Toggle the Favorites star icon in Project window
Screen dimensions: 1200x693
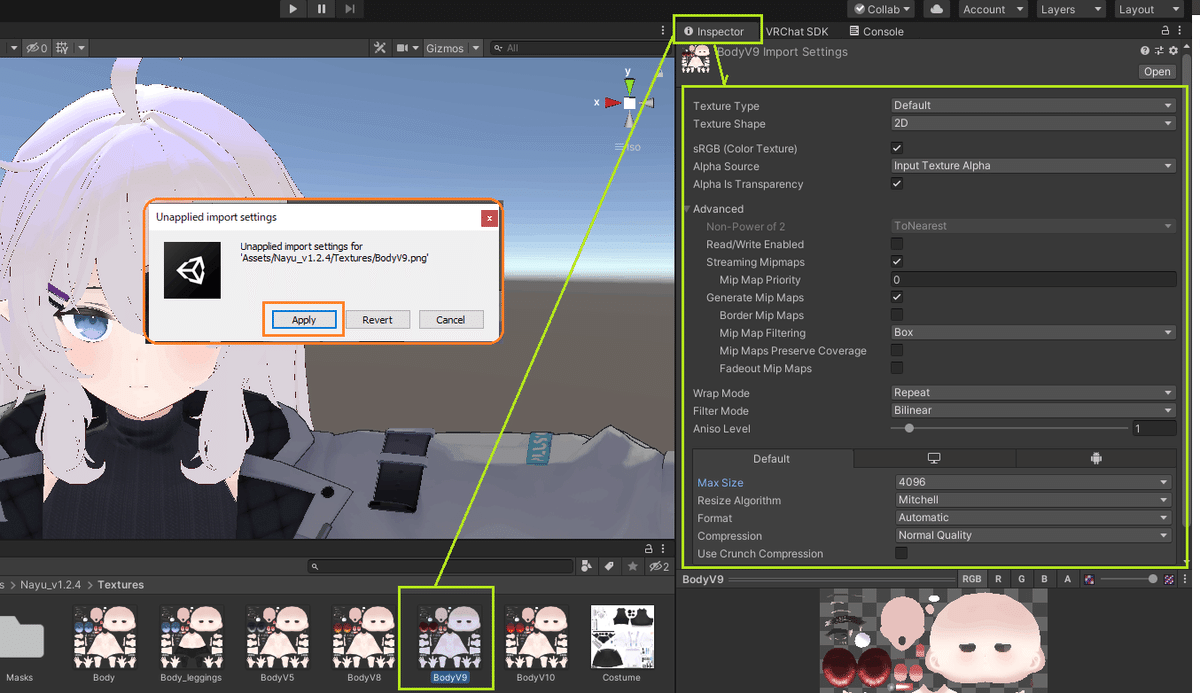[631, 567]
